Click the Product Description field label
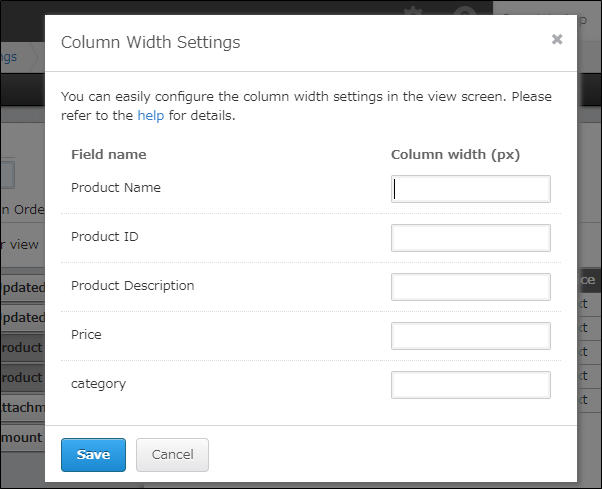602x489 pixels. pyautogui.click(x=132, y=286)
